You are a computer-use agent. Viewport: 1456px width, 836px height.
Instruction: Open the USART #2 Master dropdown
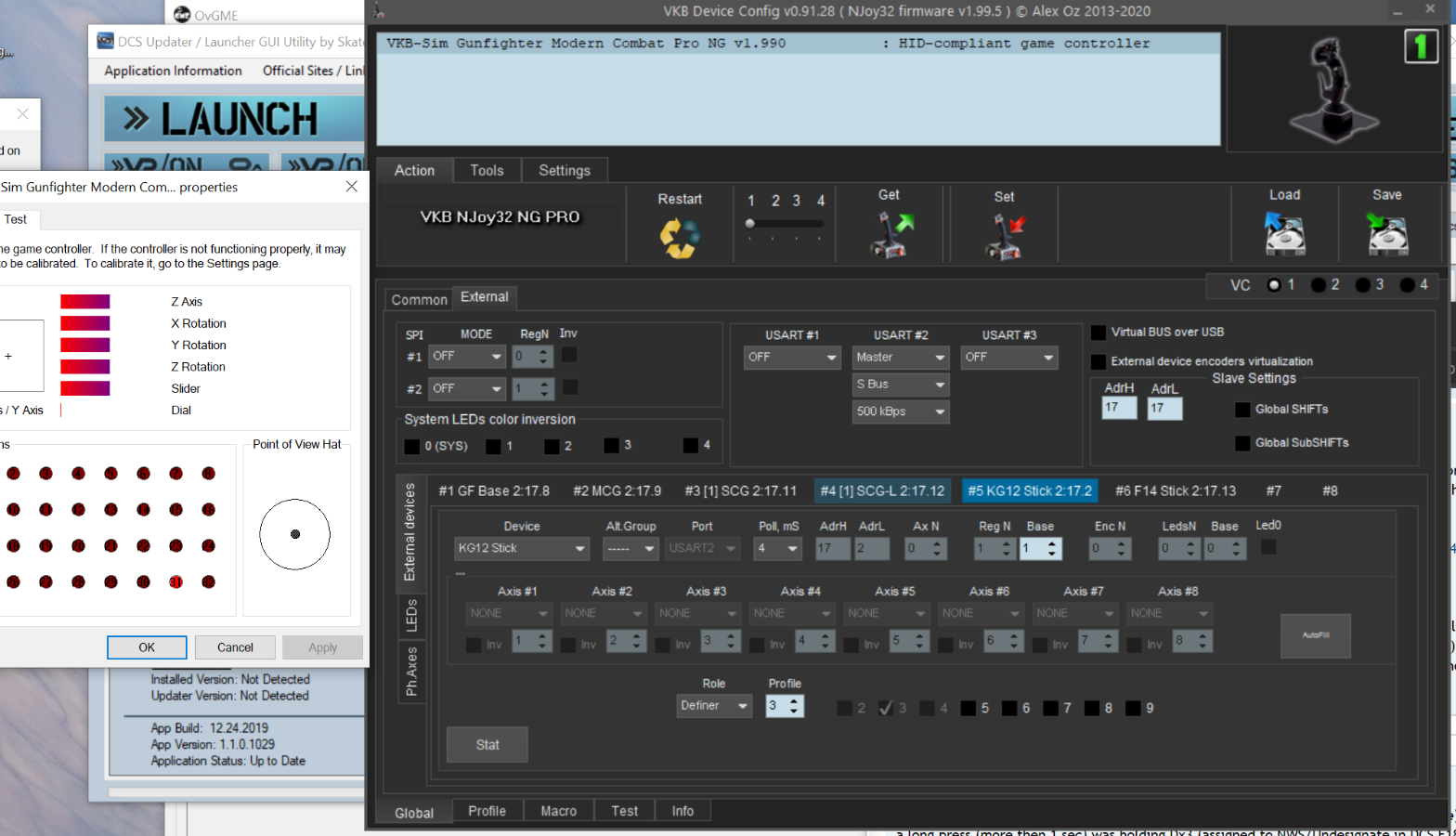(901, 358)
